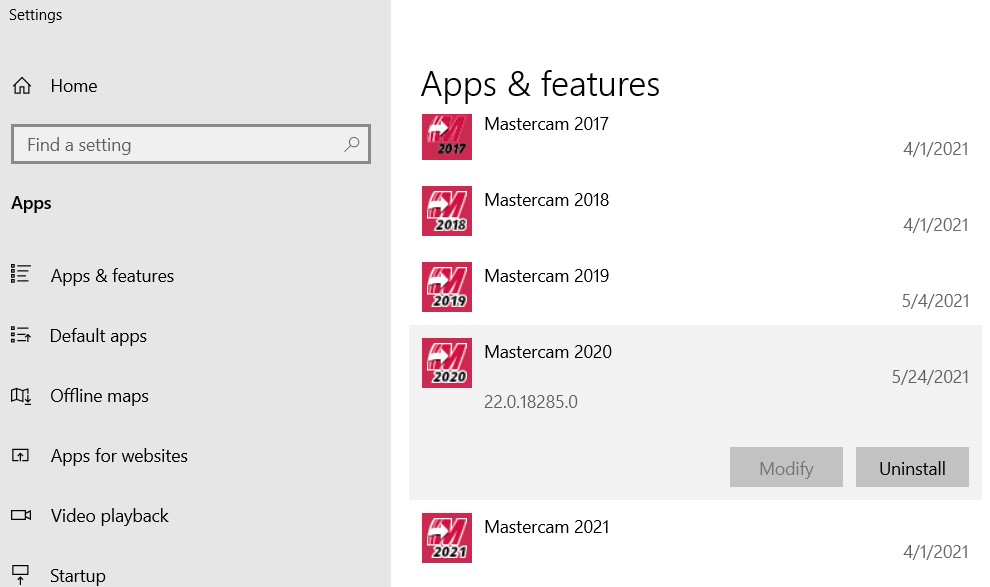Go to Settings Home
The image size is (990, 587).
74,86
